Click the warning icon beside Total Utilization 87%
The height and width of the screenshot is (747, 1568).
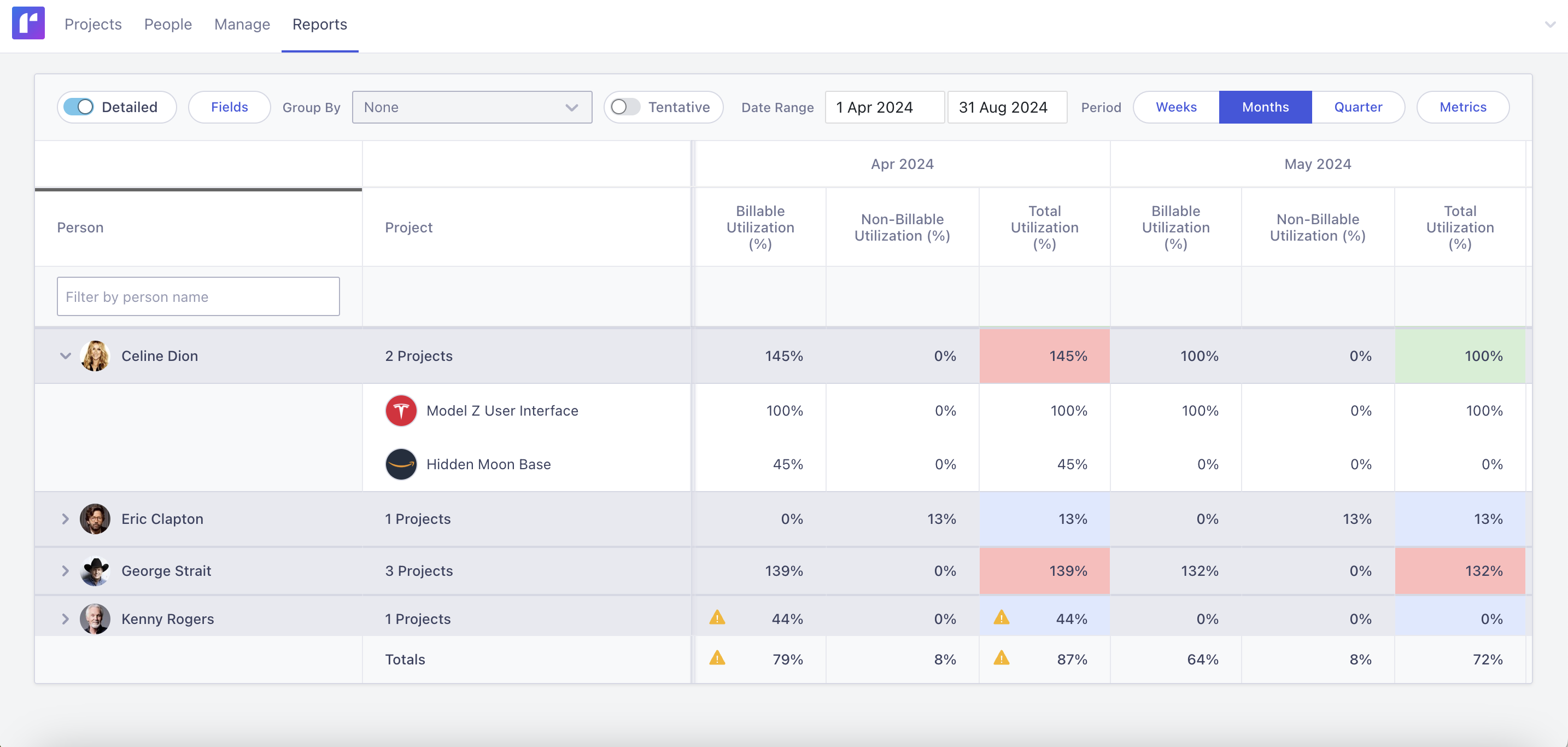click(x=1002, y=659)
